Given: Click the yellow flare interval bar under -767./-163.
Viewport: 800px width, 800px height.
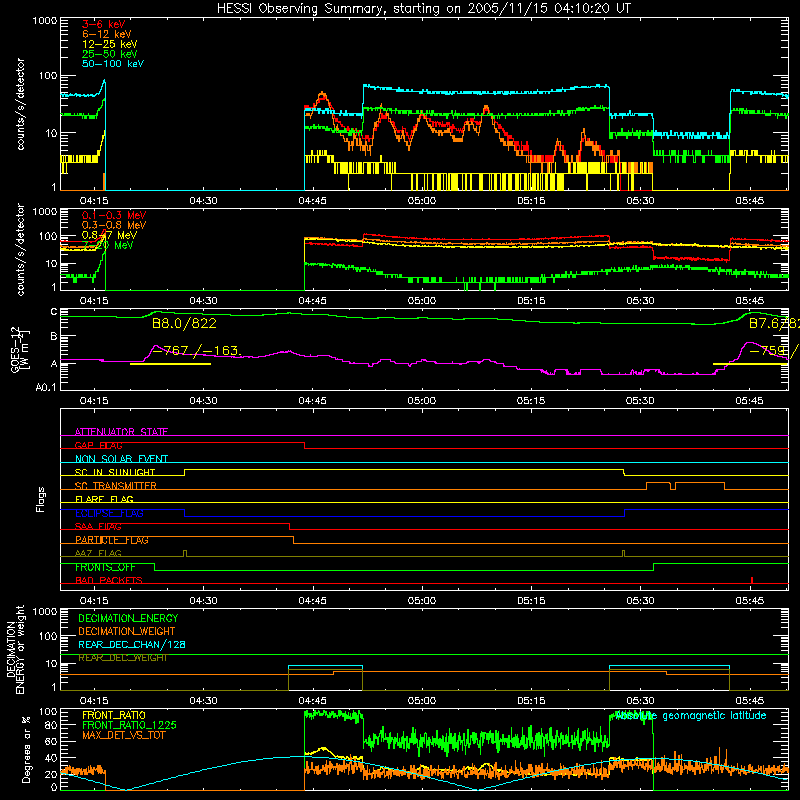Looking at the screenshot, I should point(170,364).
